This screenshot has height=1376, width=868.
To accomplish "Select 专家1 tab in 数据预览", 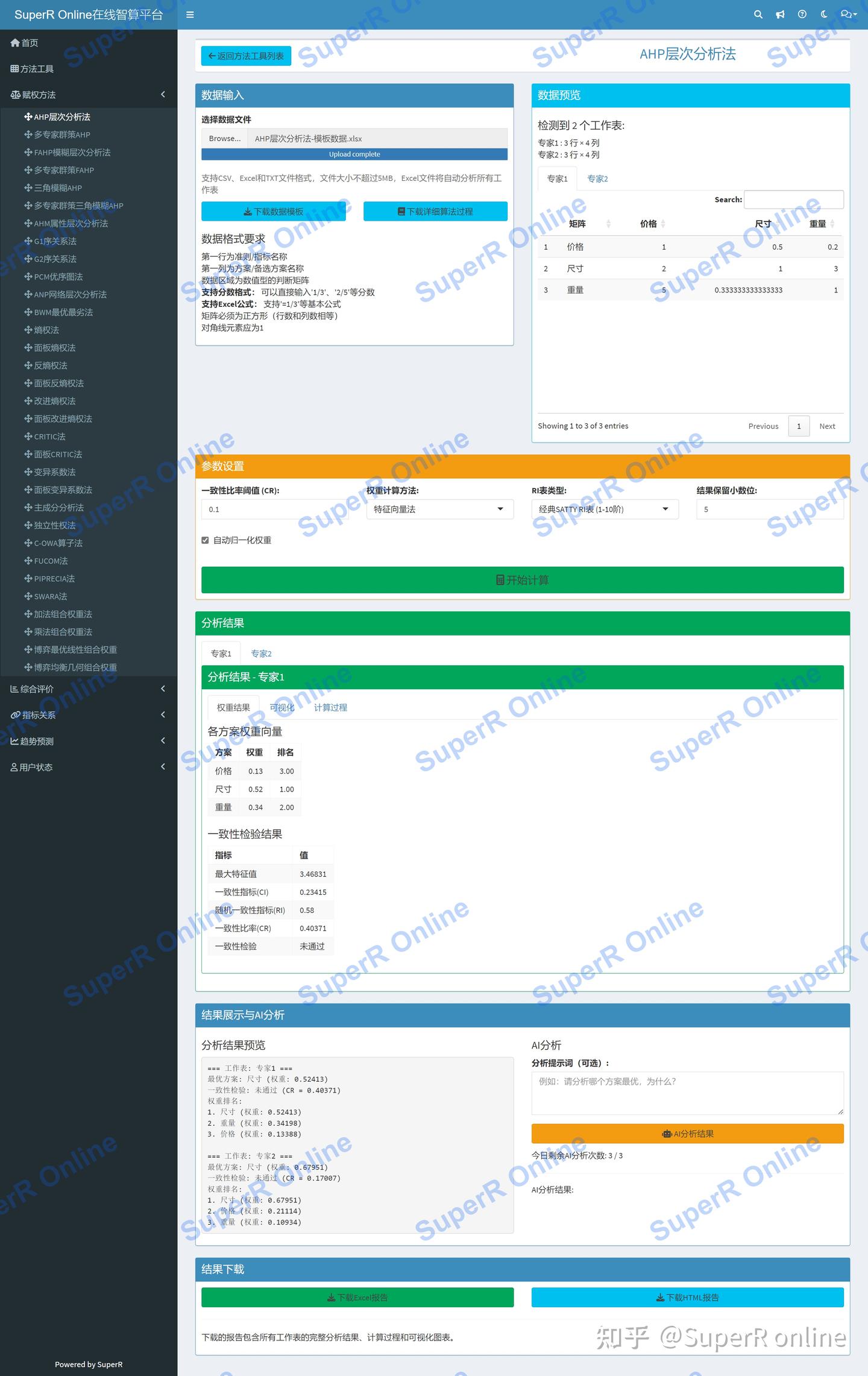I will coord(557,178).
